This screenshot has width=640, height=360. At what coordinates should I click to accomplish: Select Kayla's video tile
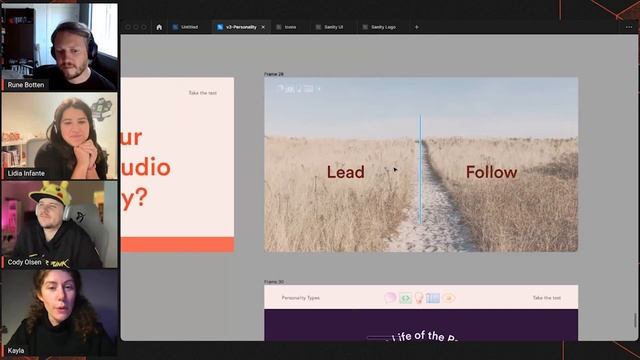pyautogui.click(x=60, y=313)
